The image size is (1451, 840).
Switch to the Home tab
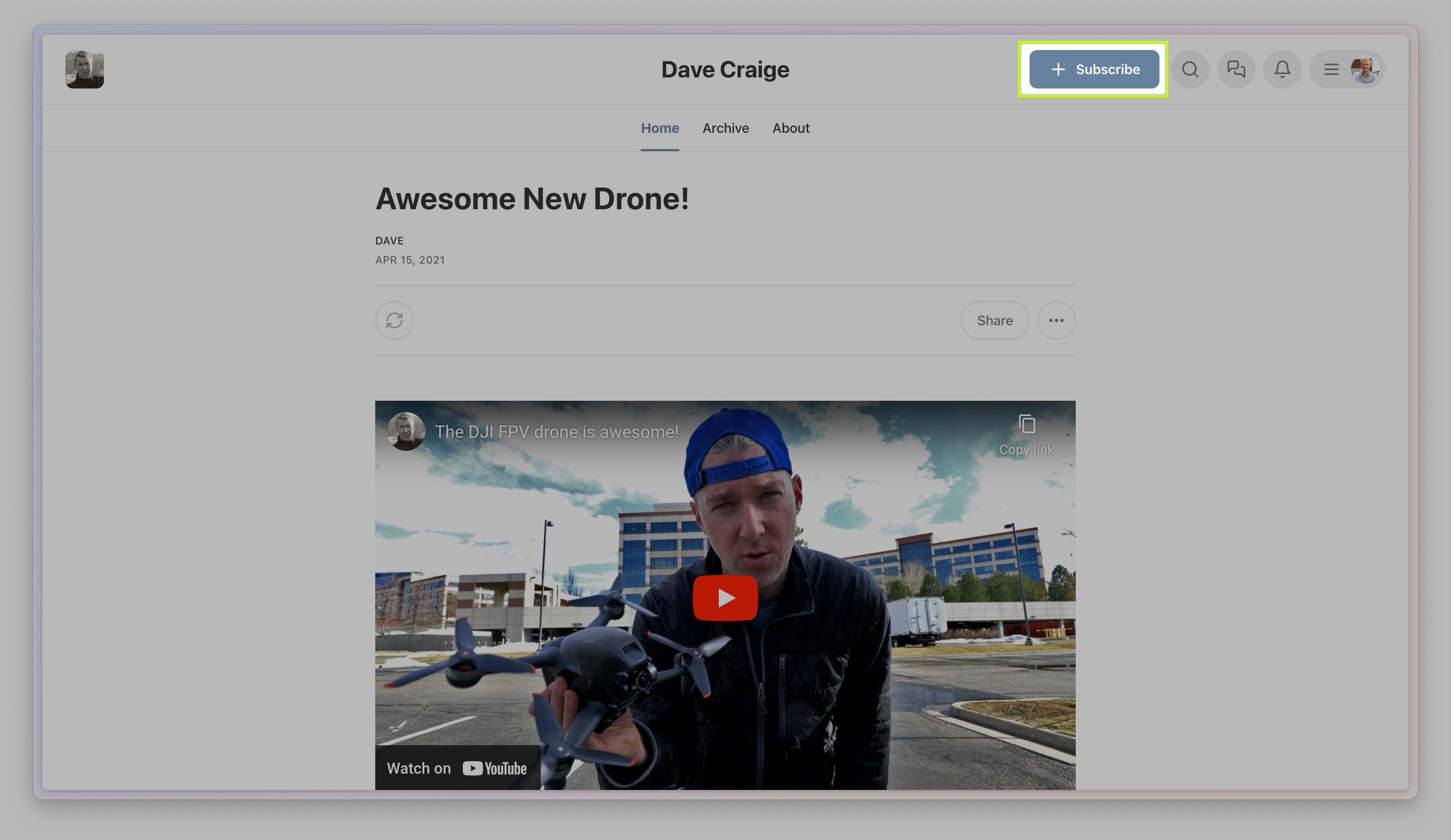click(660, 128)
